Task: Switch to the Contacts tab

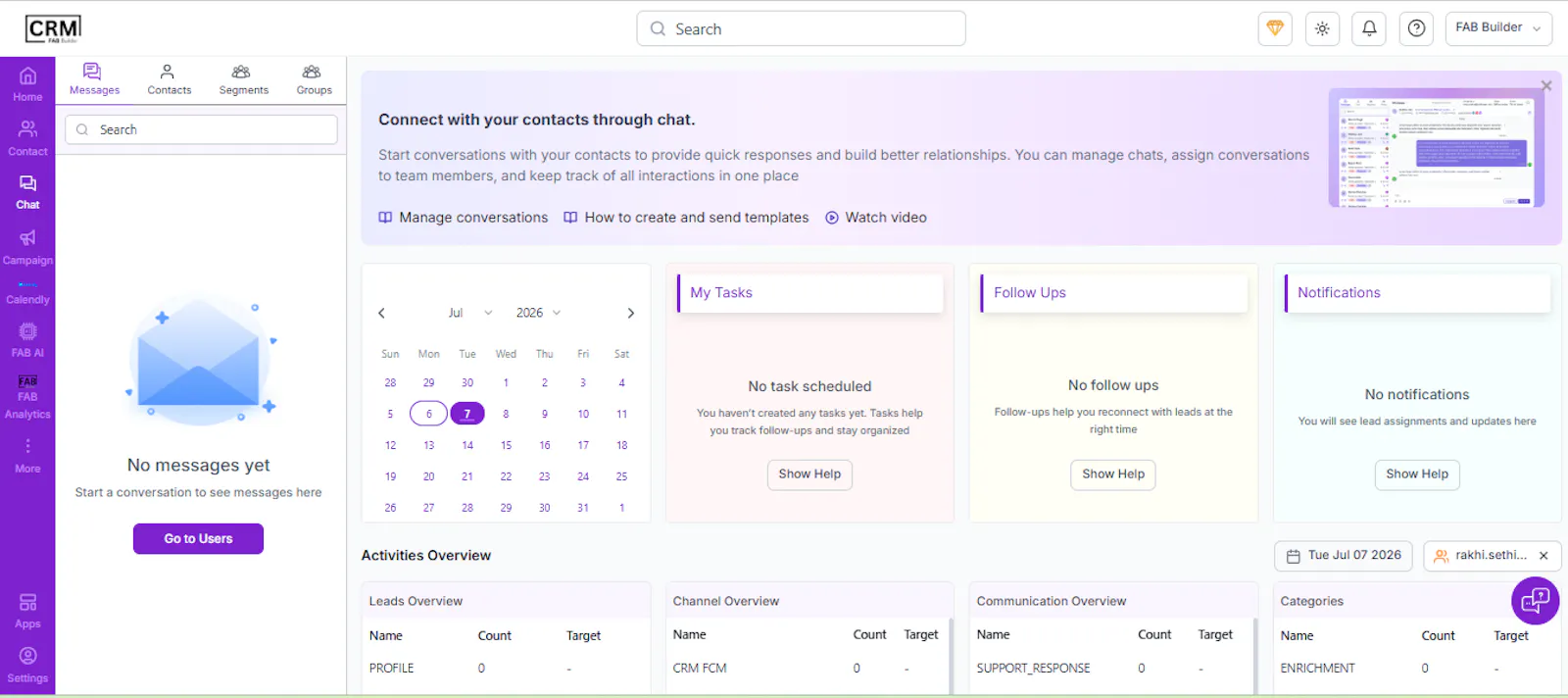Action: tap(169, 79)
